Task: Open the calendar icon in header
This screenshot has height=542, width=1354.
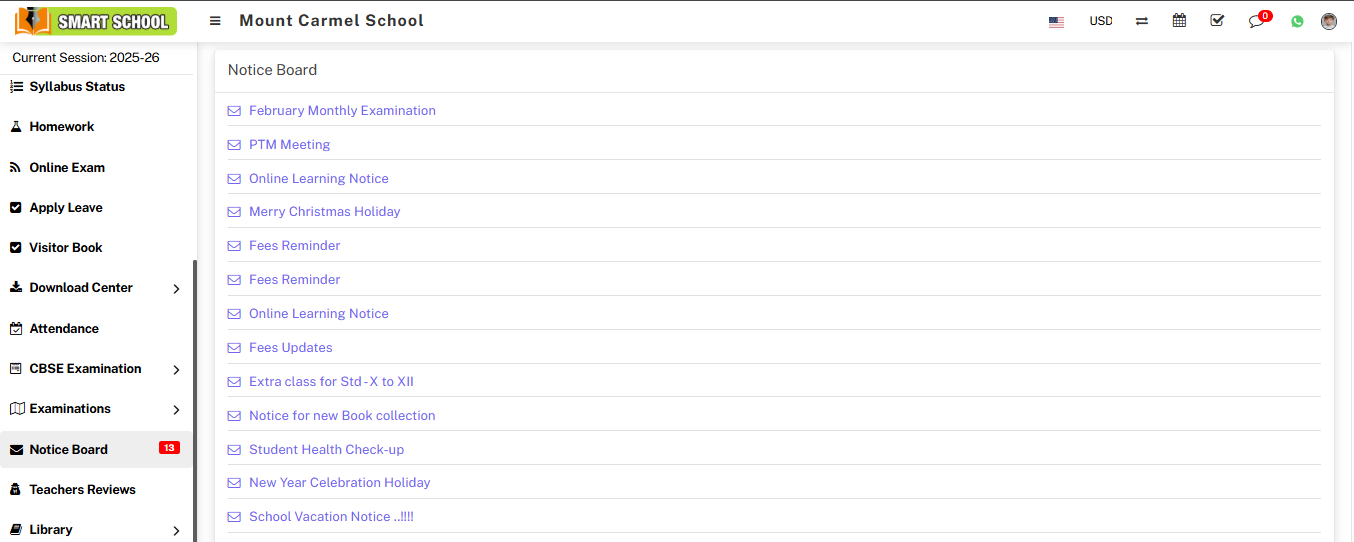Action: 1179,21
